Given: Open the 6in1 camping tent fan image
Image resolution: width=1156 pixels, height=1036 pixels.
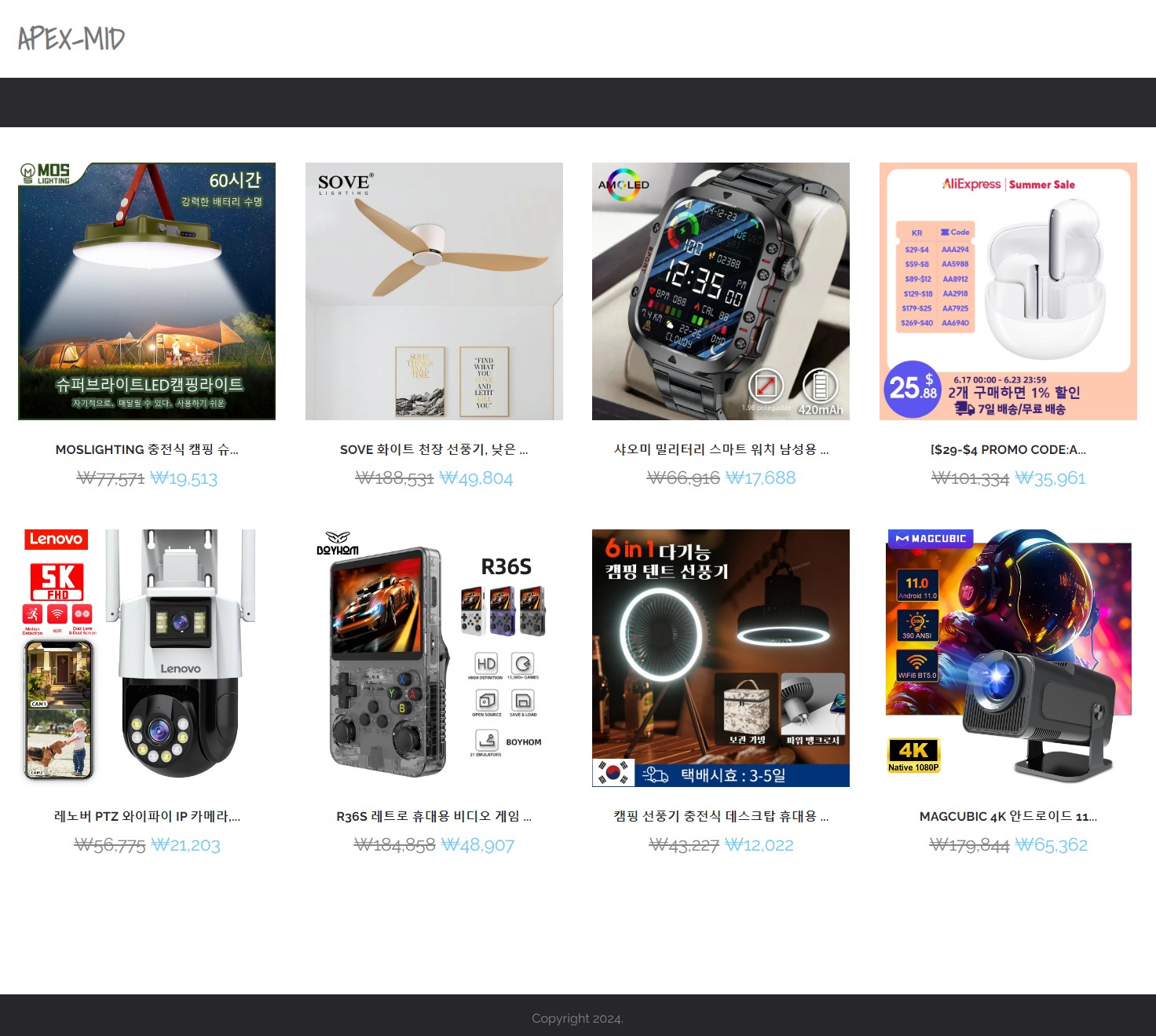Looking at the screenshot, I should (721, 658).
